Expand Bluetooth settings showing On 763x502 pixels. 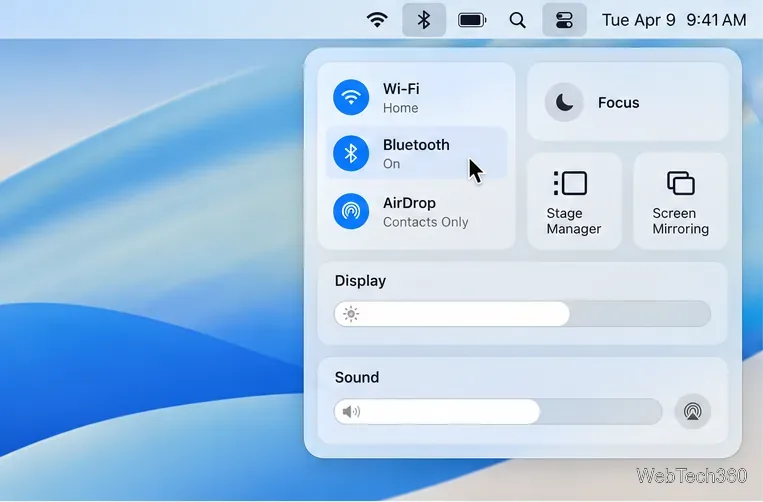[x=416, y=154]
